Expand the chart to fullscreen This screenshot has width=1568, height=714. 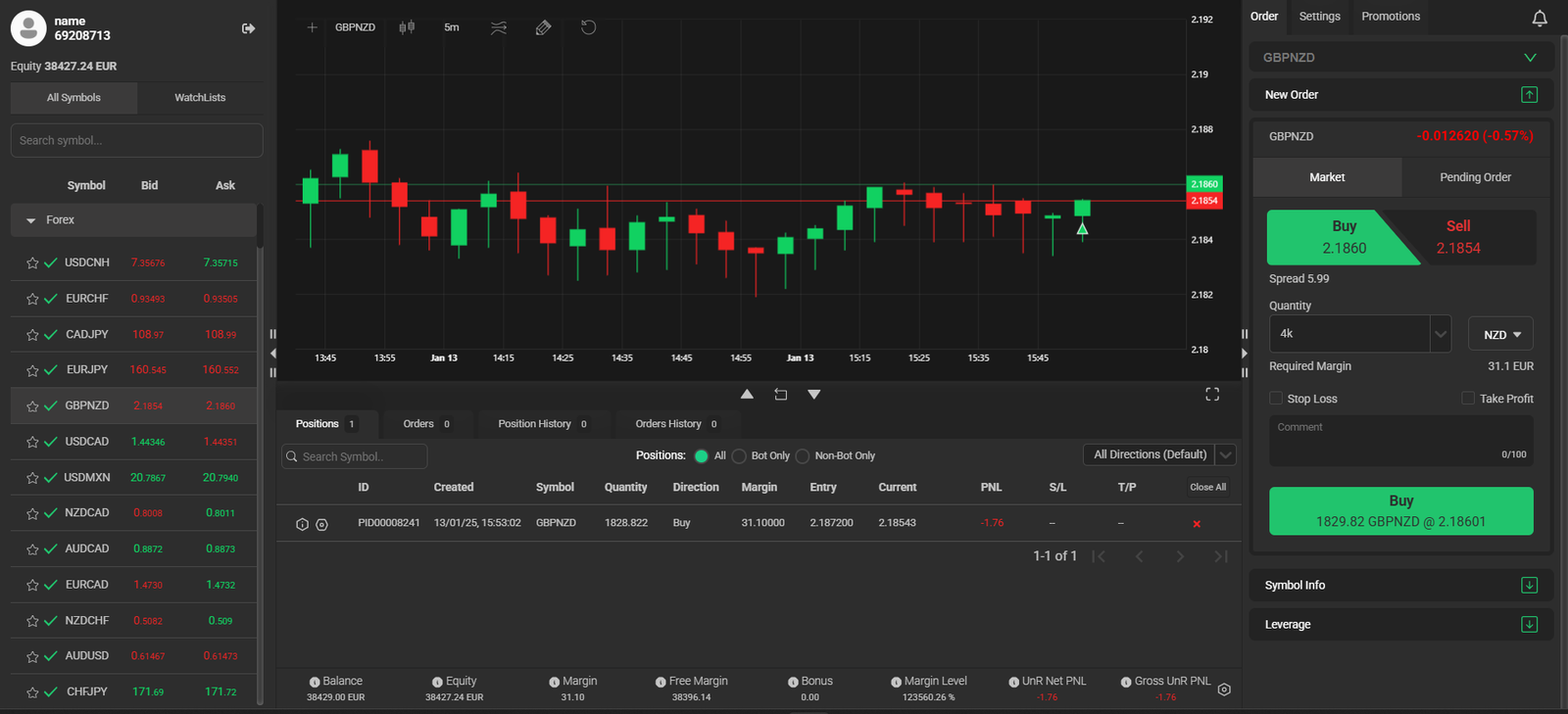(x=1212, y=394)
